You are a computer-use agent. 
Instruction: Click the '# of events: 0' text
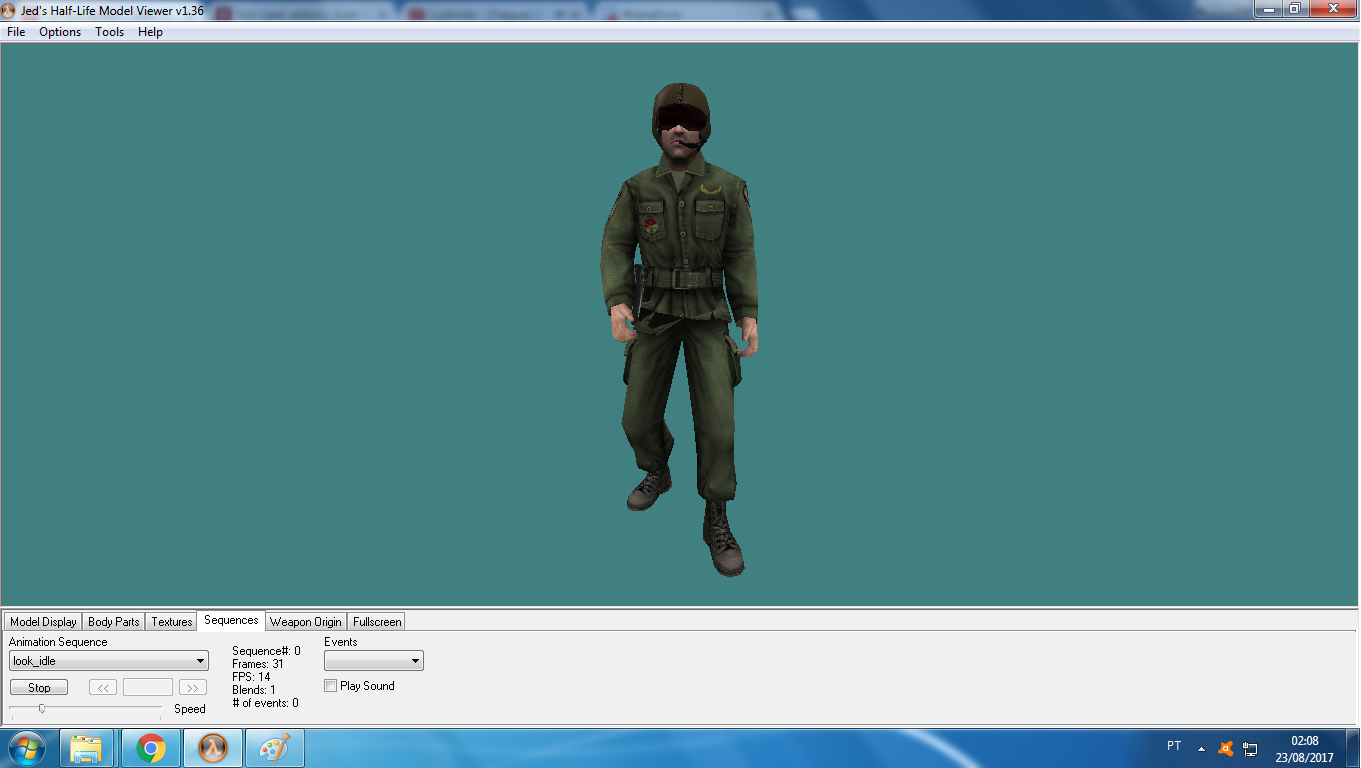[x=265, y=703]
